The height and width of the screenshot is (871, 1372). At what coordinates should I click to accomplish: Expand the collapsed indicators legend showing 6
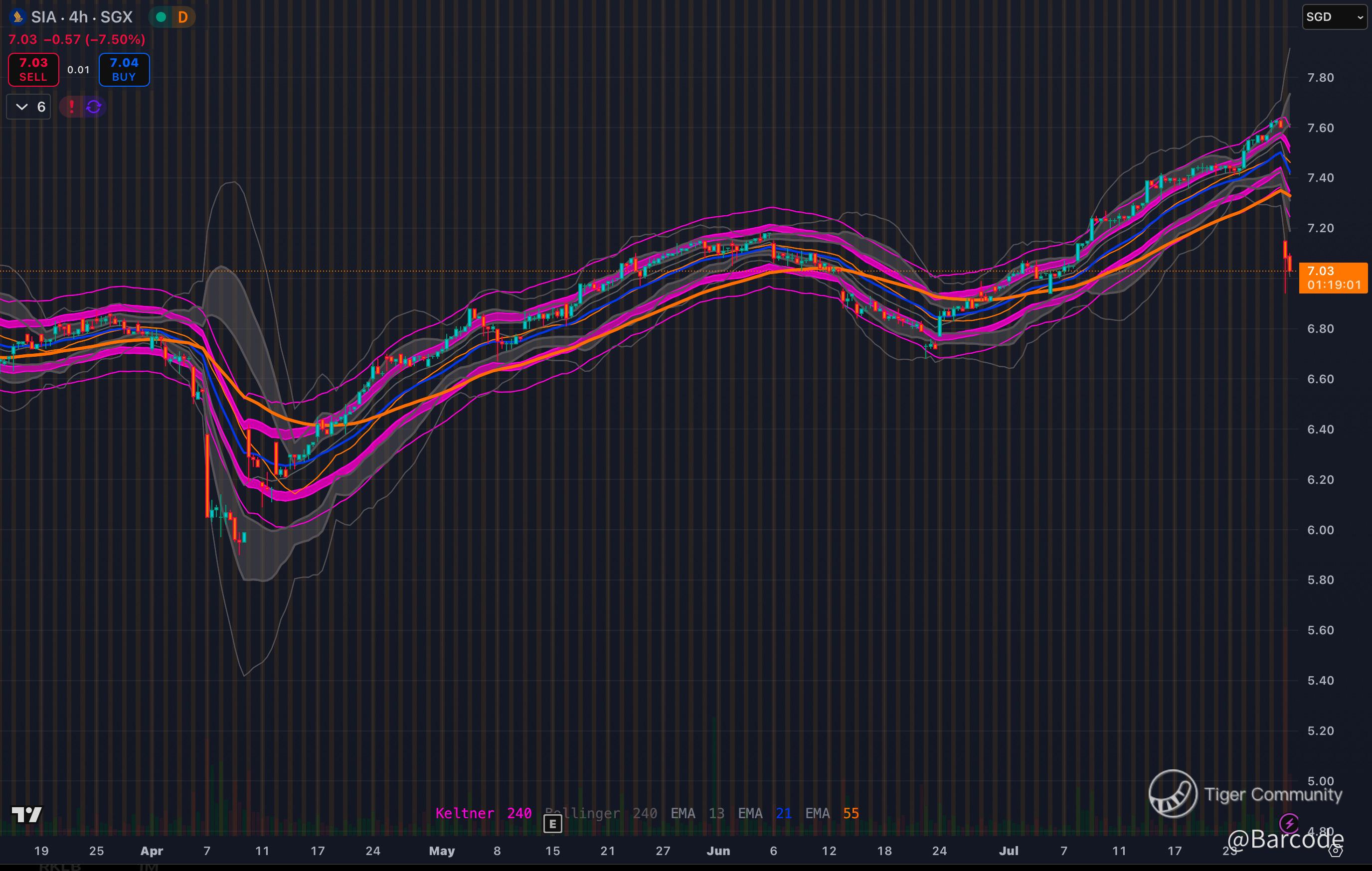tap(28, 107)
